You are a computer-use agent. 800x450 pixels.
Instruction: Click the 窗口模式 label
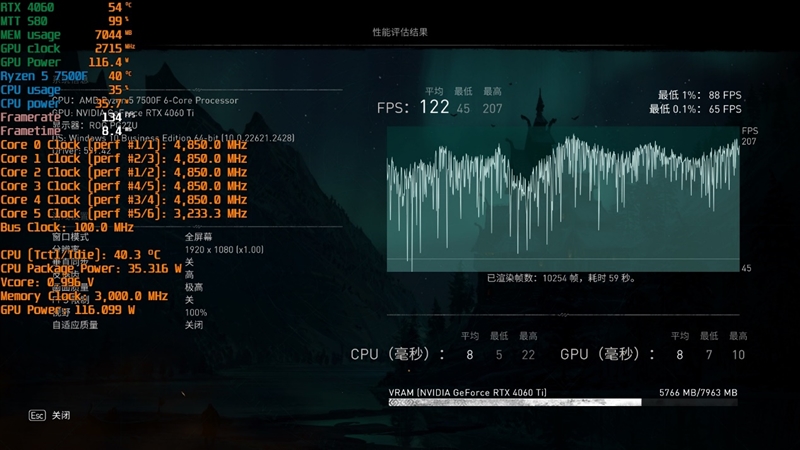click(x=70, y=237)
